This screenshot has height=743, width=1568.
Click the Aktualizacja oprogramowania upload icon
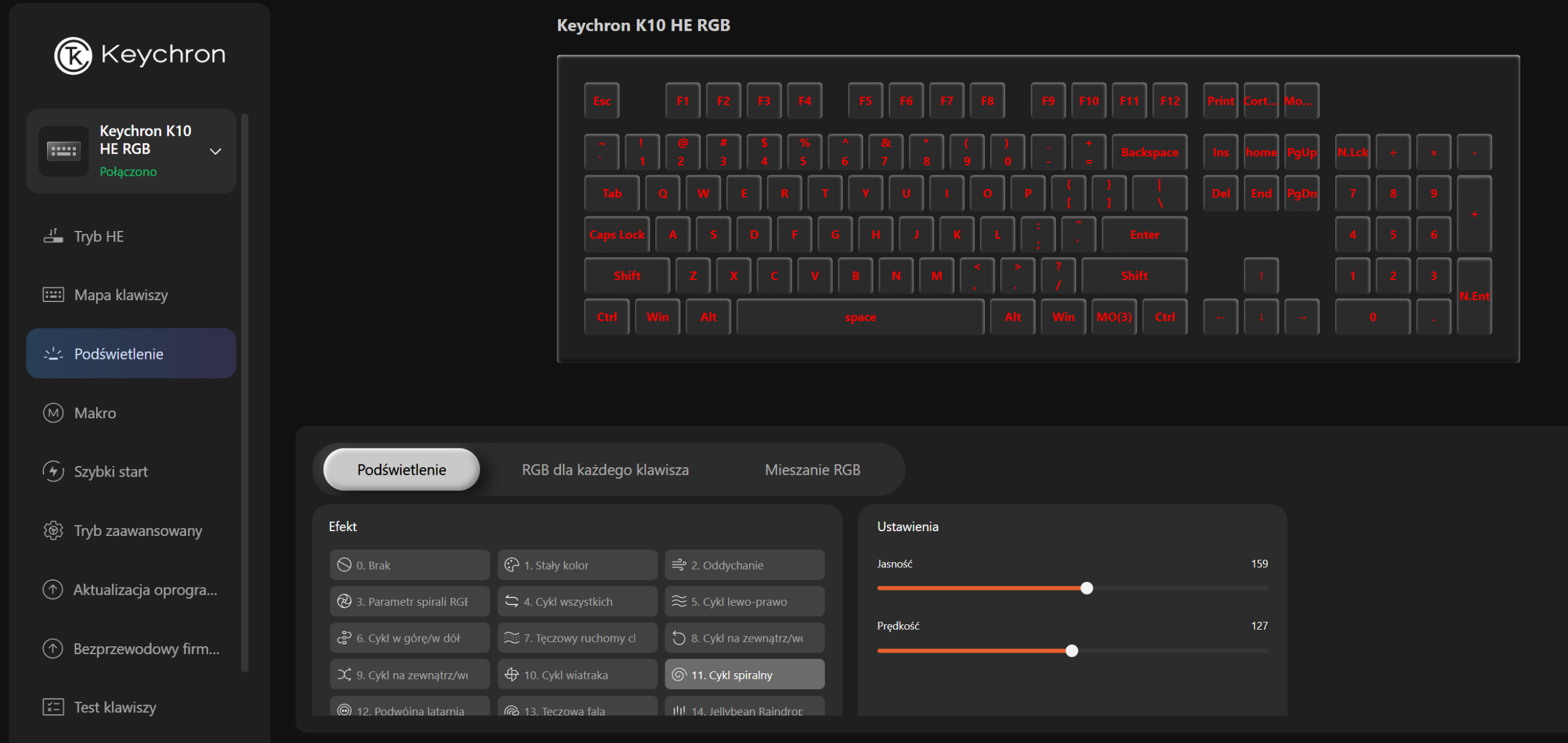point(53,589)
